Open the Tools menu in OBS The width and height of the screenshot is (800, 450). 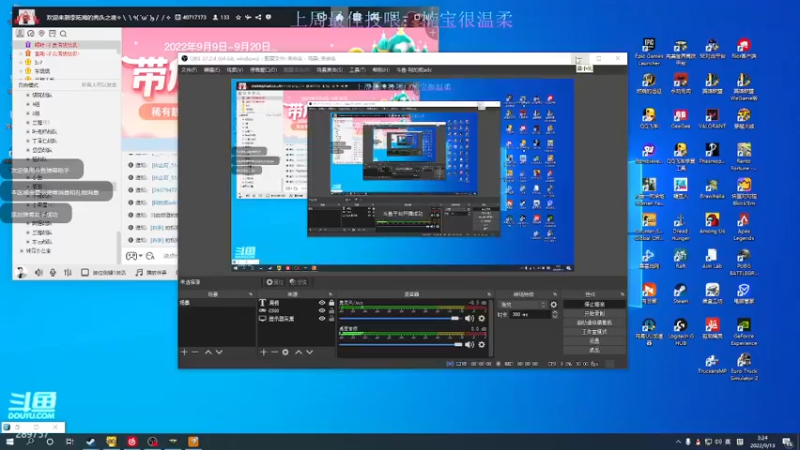(357, 70)
